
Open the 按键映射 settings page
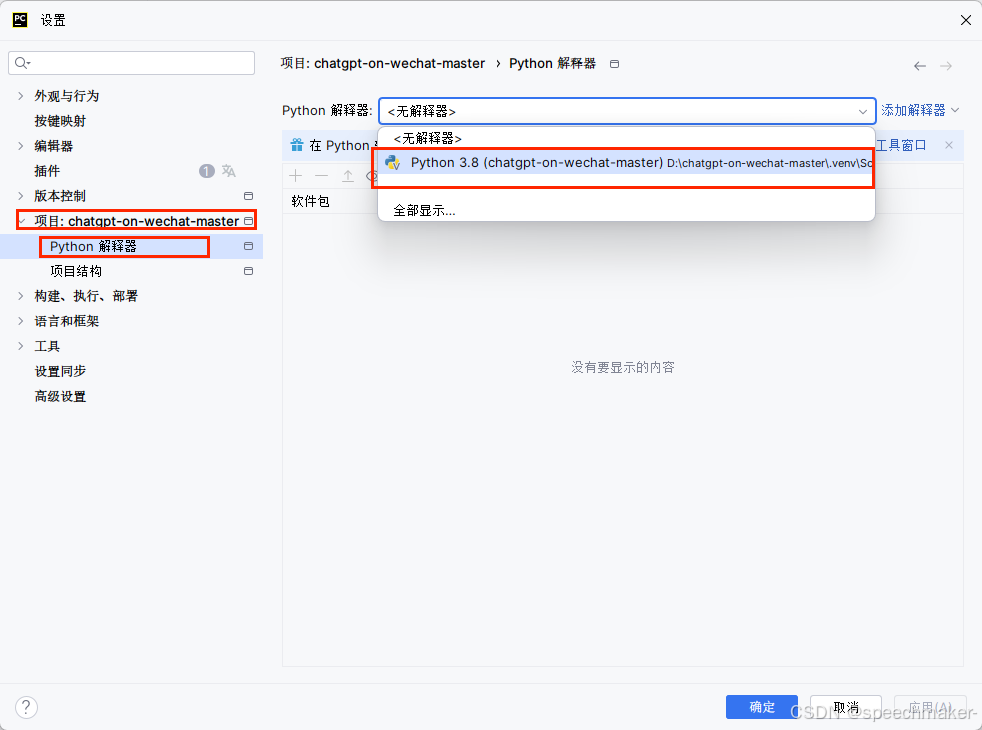tap(60, 121)
